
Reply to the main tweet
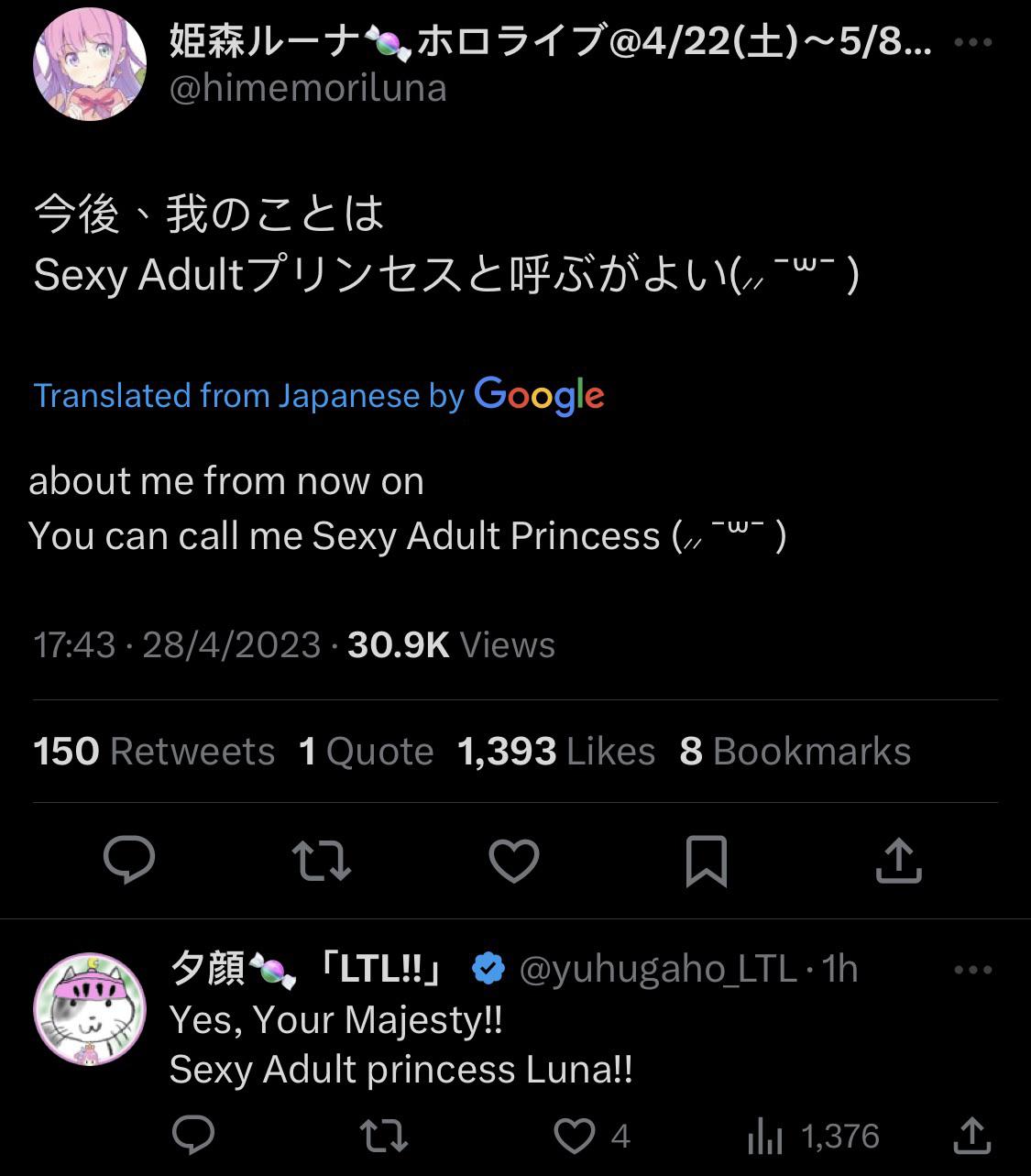(x=129, y=860)
